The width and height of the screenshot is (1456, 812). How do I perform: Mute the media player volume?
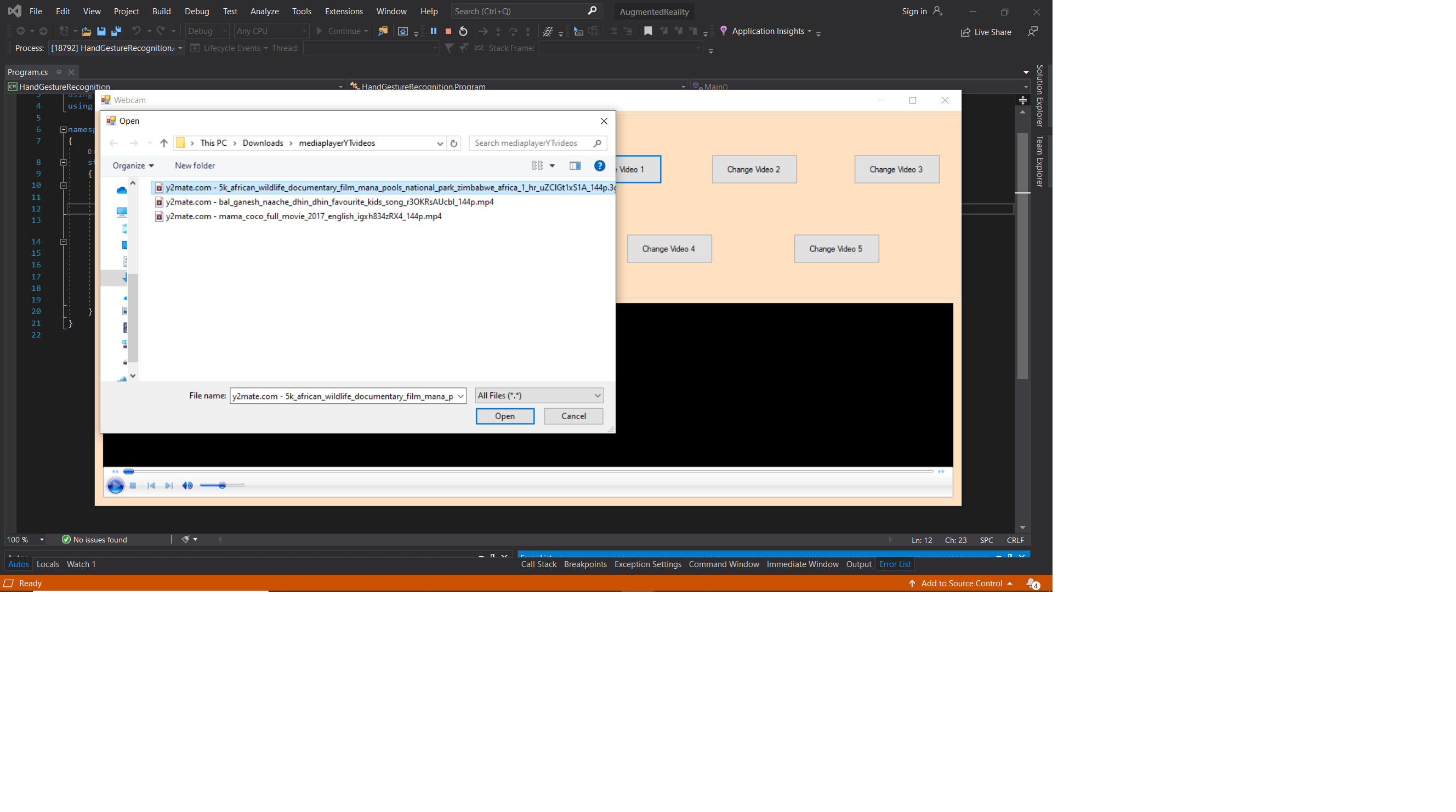pos(187,485)
